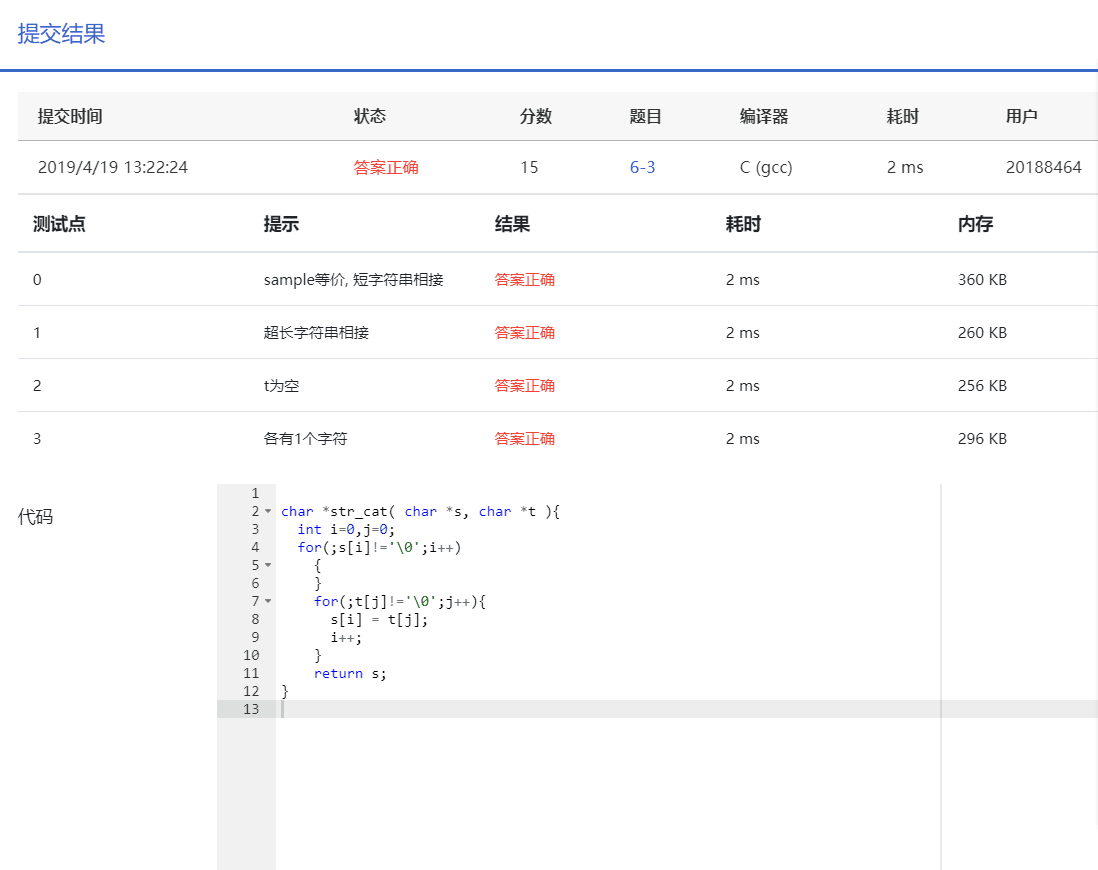The image size is (1098, 870).
Task: Click the 内存 column header
Action: pos(975,224)
